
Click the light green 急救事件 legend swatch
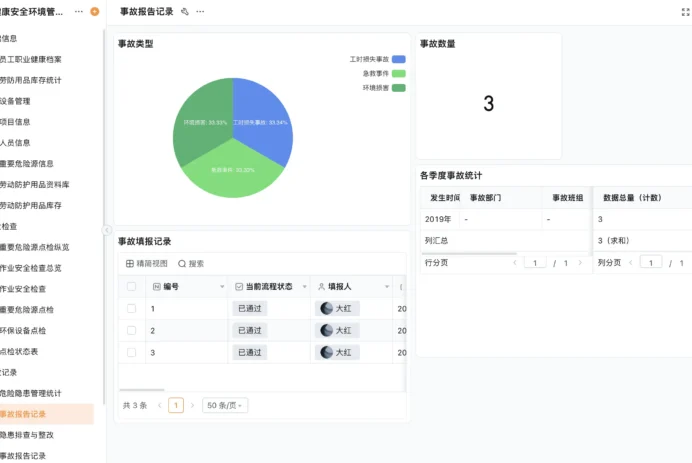pos(399,74)
